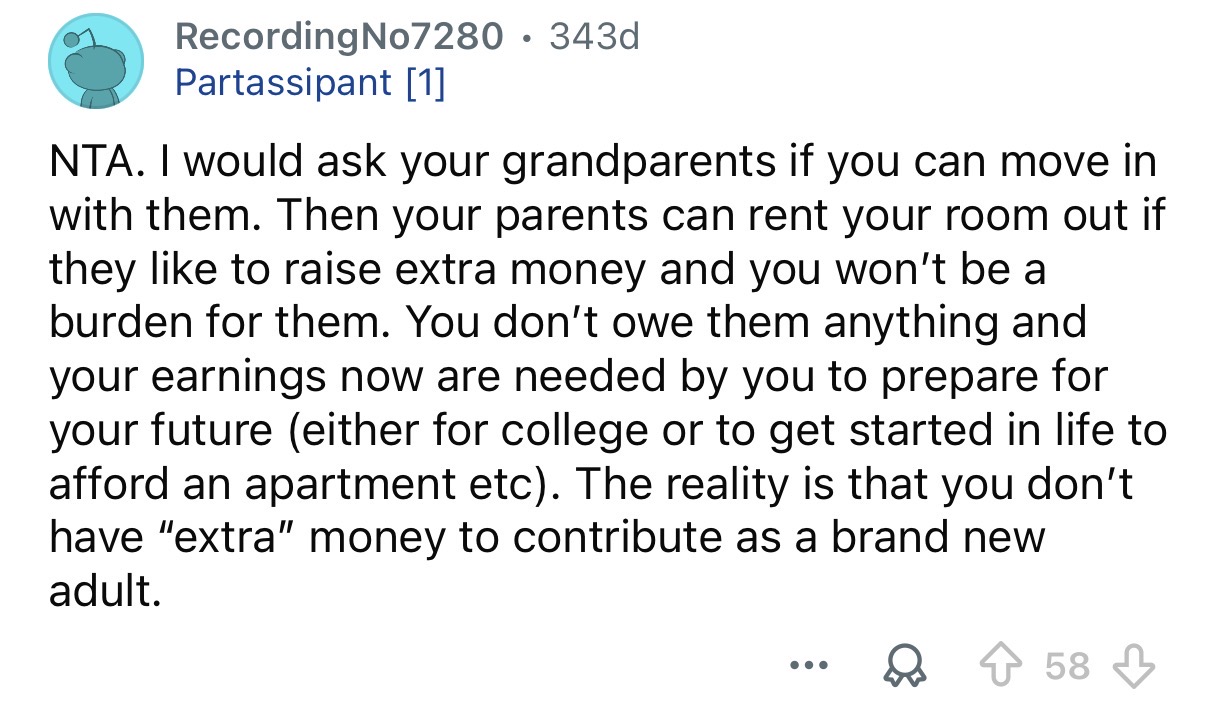Click the word "earnings" in the comment
The image size is (1206, 708).
[x=238, y=377]
